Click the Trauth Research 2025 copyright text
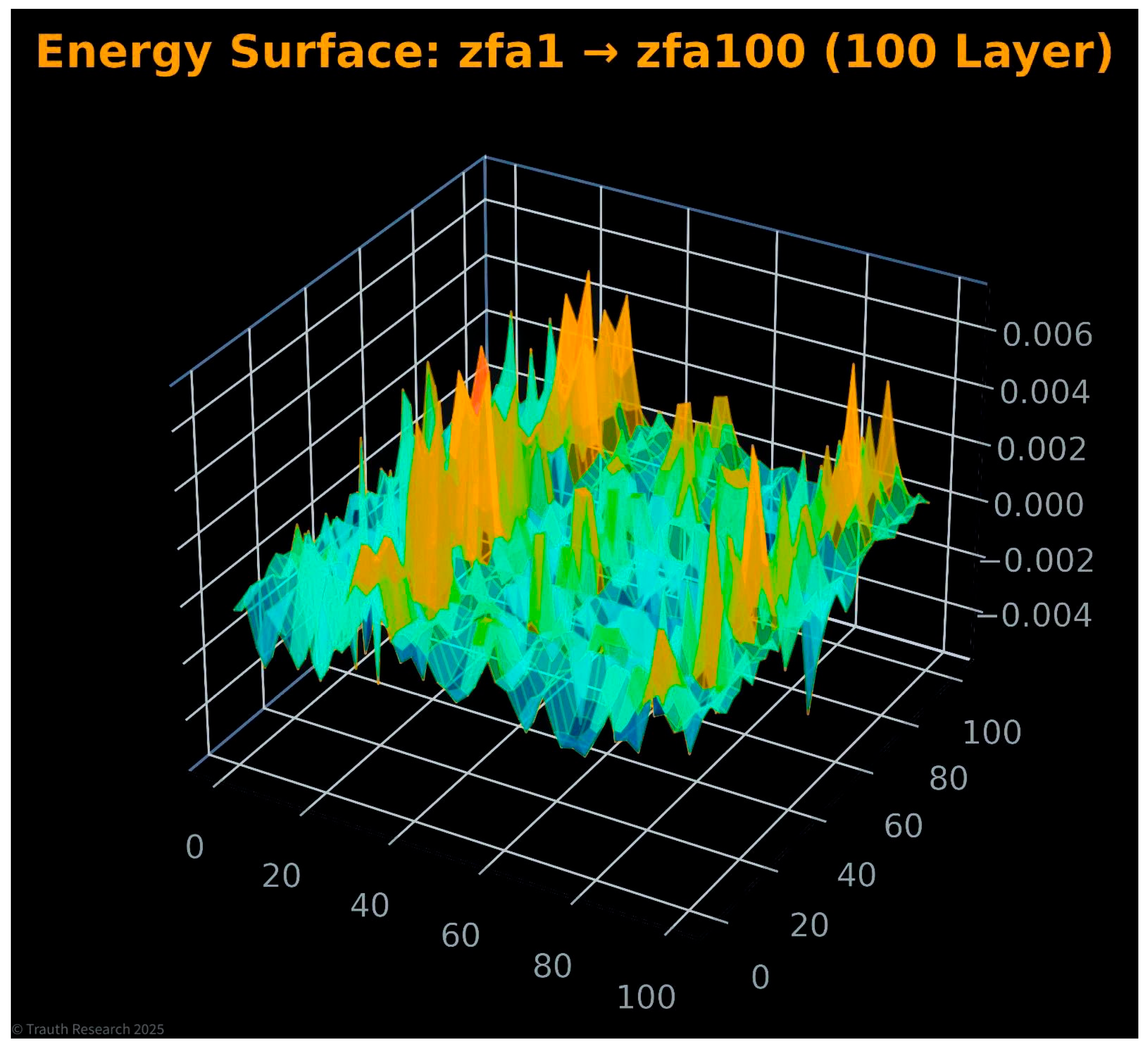The image size is (1148, 1049). click(x=88, y=1029)
